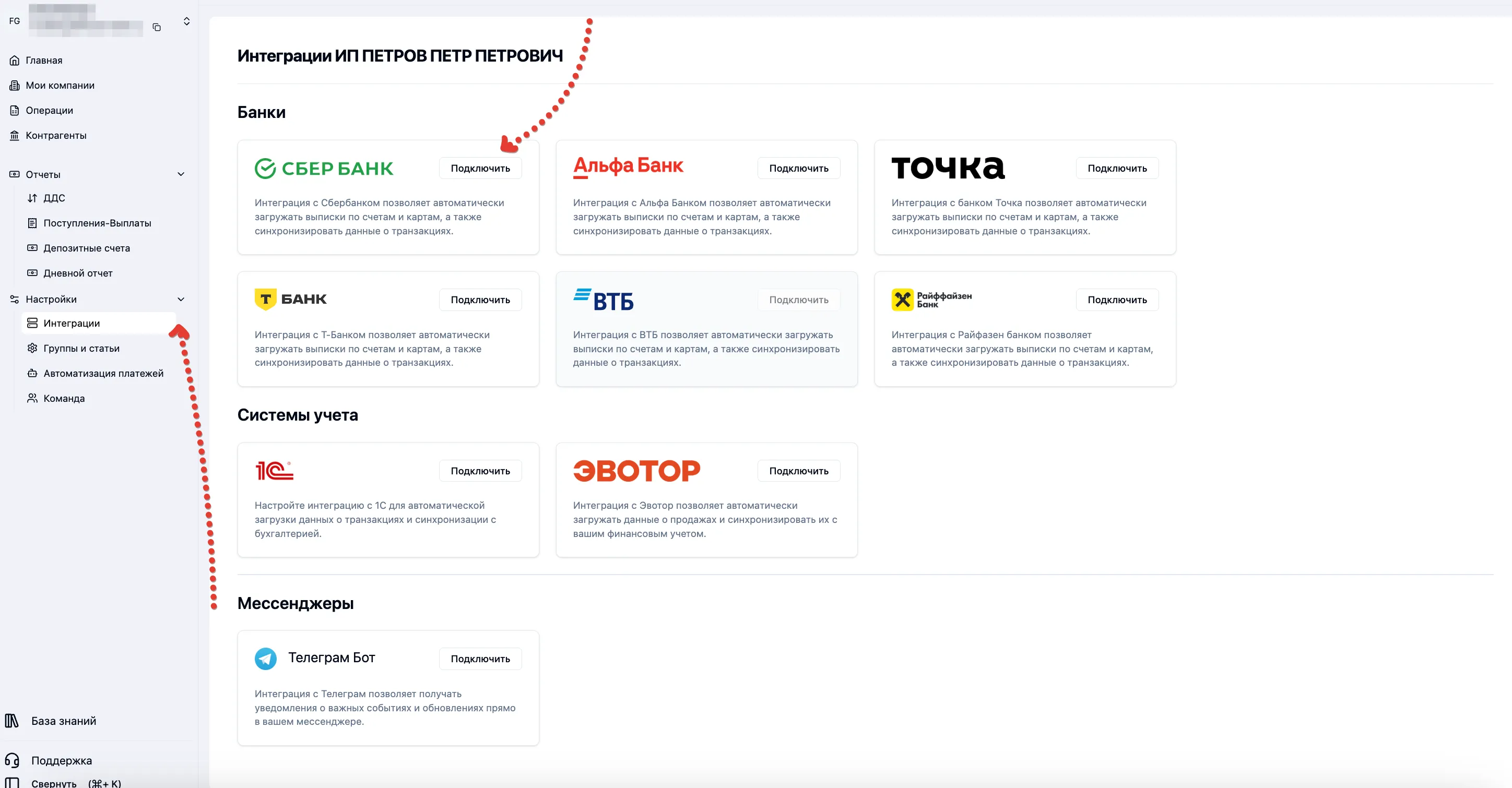Viewport: 1512px width, 788px height.
Task: Select Поступления-Выплаты report
Action: (x=99, y=223)
